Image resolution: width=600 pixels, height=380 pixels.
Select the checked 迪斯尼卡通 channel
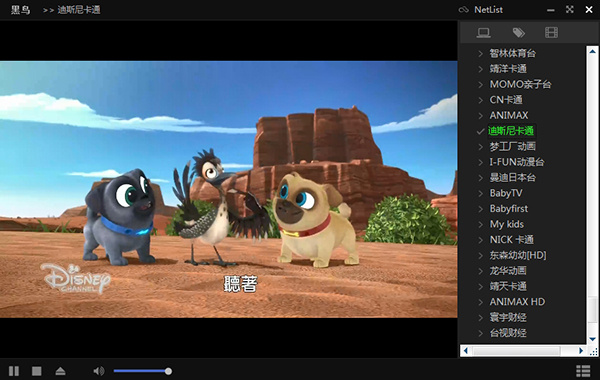pyautogui.click(x=511, y=131)
